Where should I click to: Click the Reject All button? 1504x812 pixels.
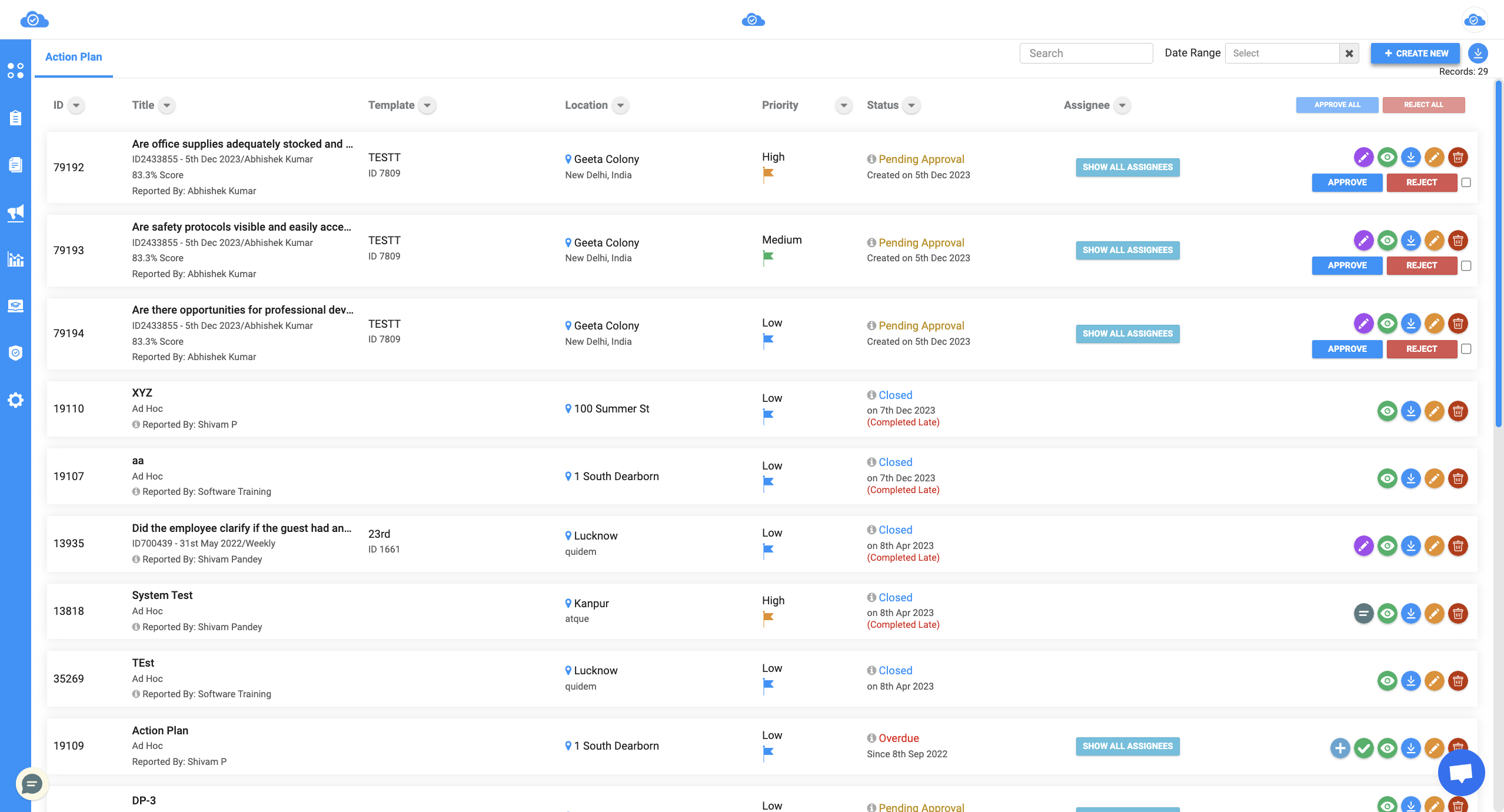coord(1423,105)
